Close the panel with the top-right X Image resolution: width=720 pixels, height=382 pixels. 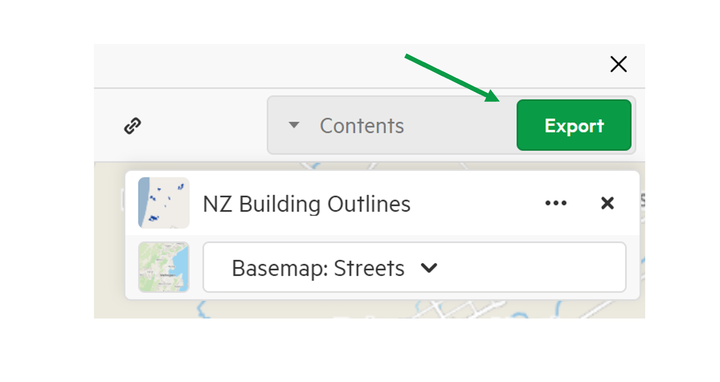click(619, 64)
